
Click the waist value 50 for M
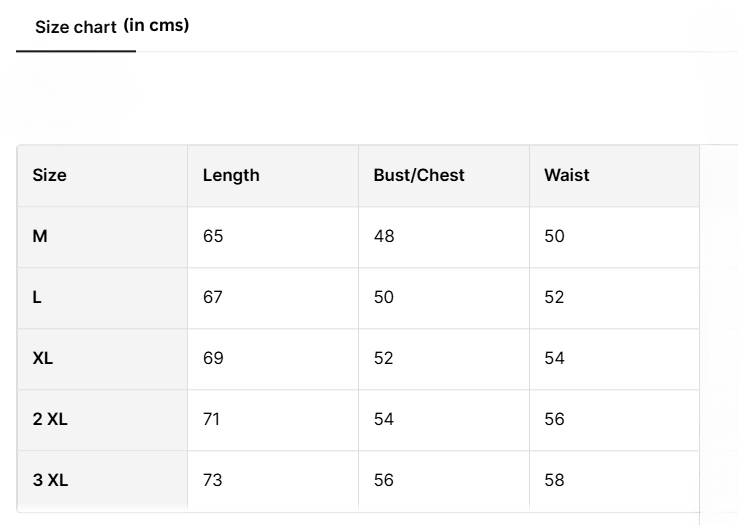click(x=555, y=236)
